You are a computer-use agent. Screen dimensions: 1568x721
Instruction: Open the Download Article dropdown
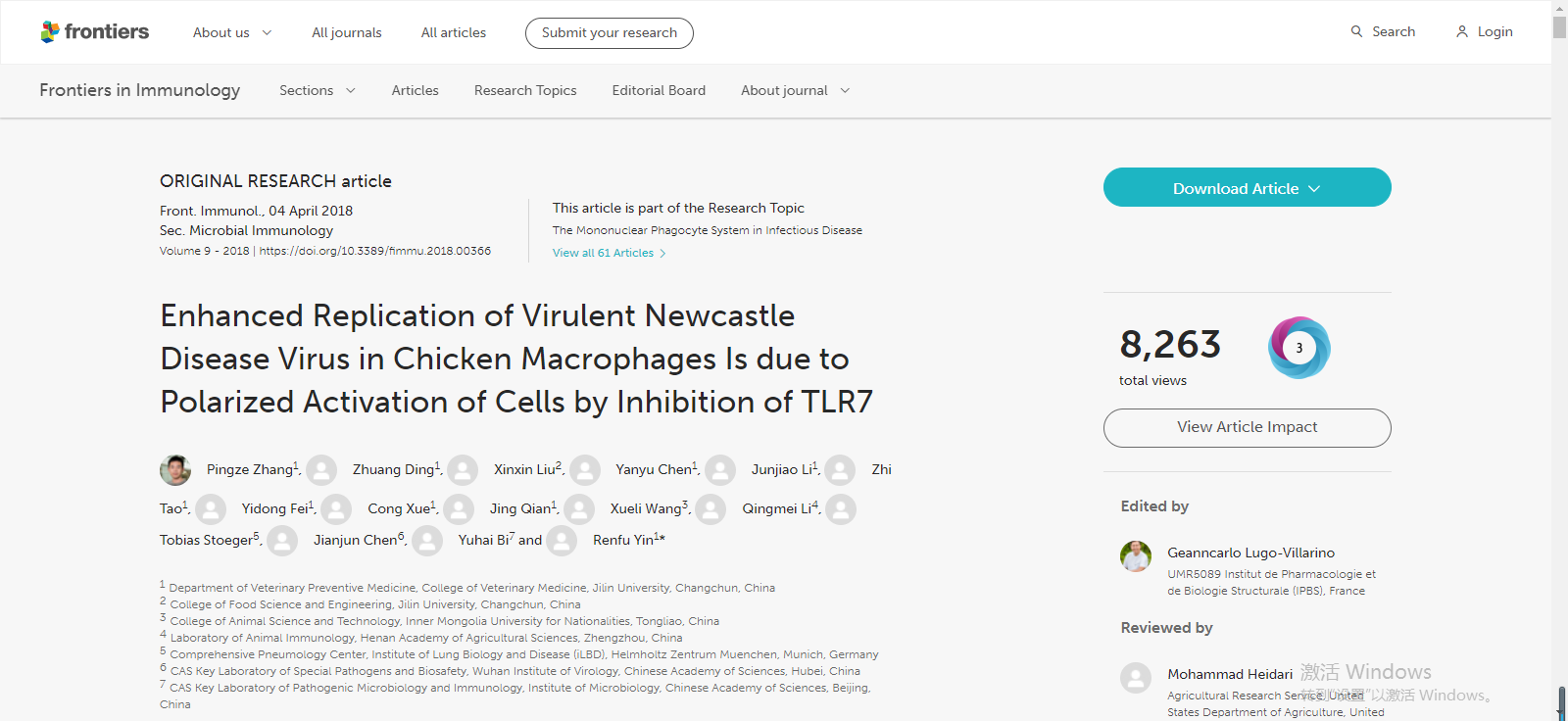point(1247,188)
